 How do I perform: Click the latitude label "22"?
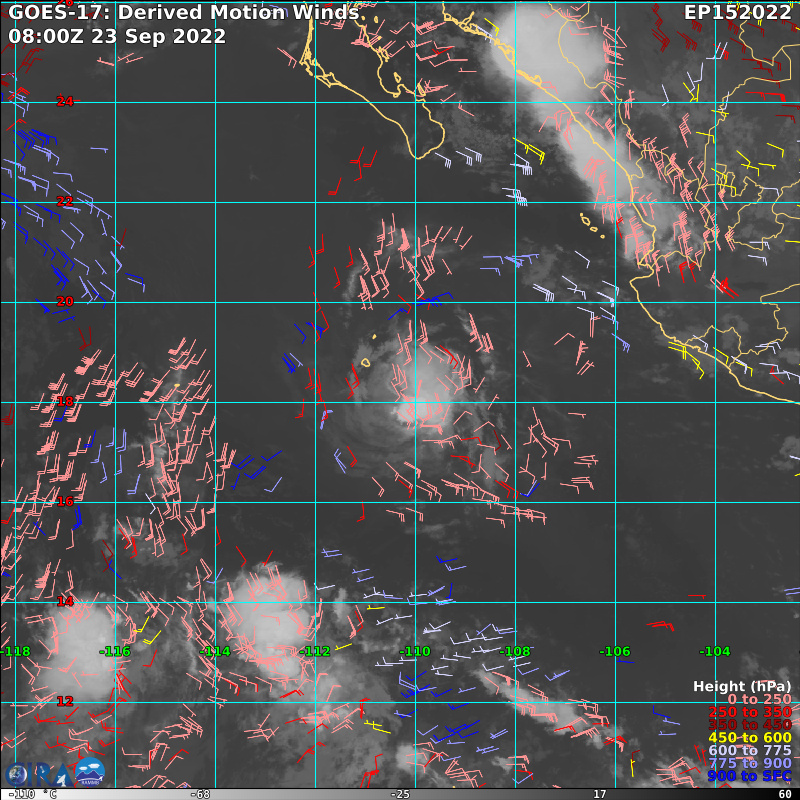pyautogui.click(x=65, y=202)
